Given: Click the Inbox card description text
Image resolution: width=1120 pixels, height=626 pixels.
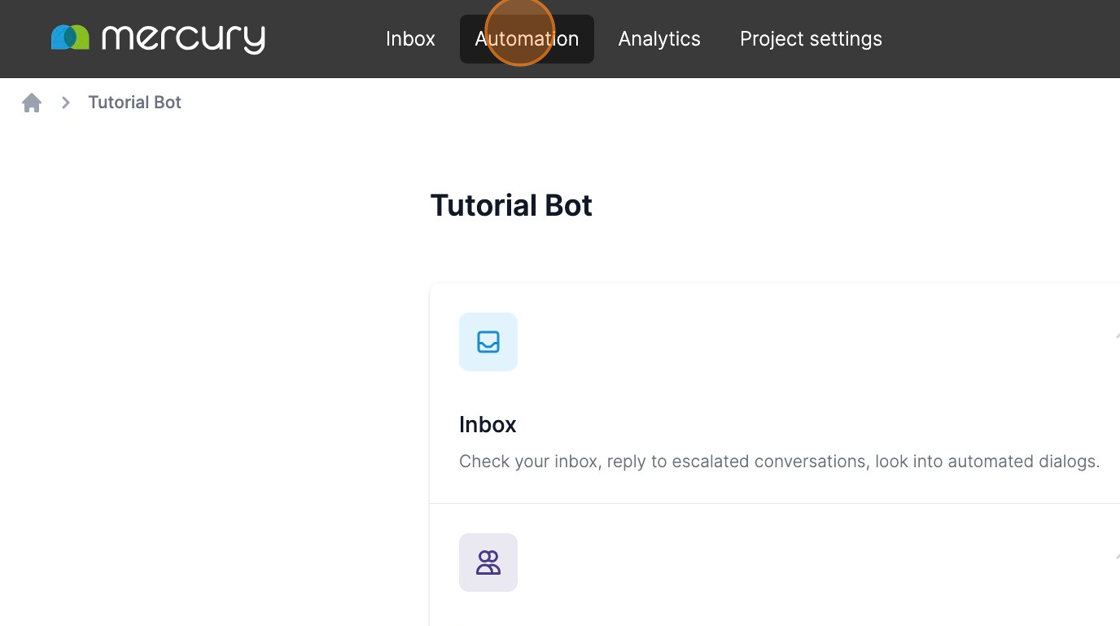Looking at the screenshot, I should click(778, 462).
